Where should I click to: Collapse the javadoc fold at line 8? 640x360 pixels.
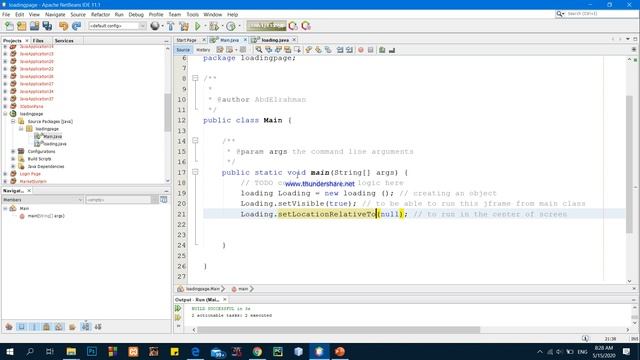coord(195,78)
